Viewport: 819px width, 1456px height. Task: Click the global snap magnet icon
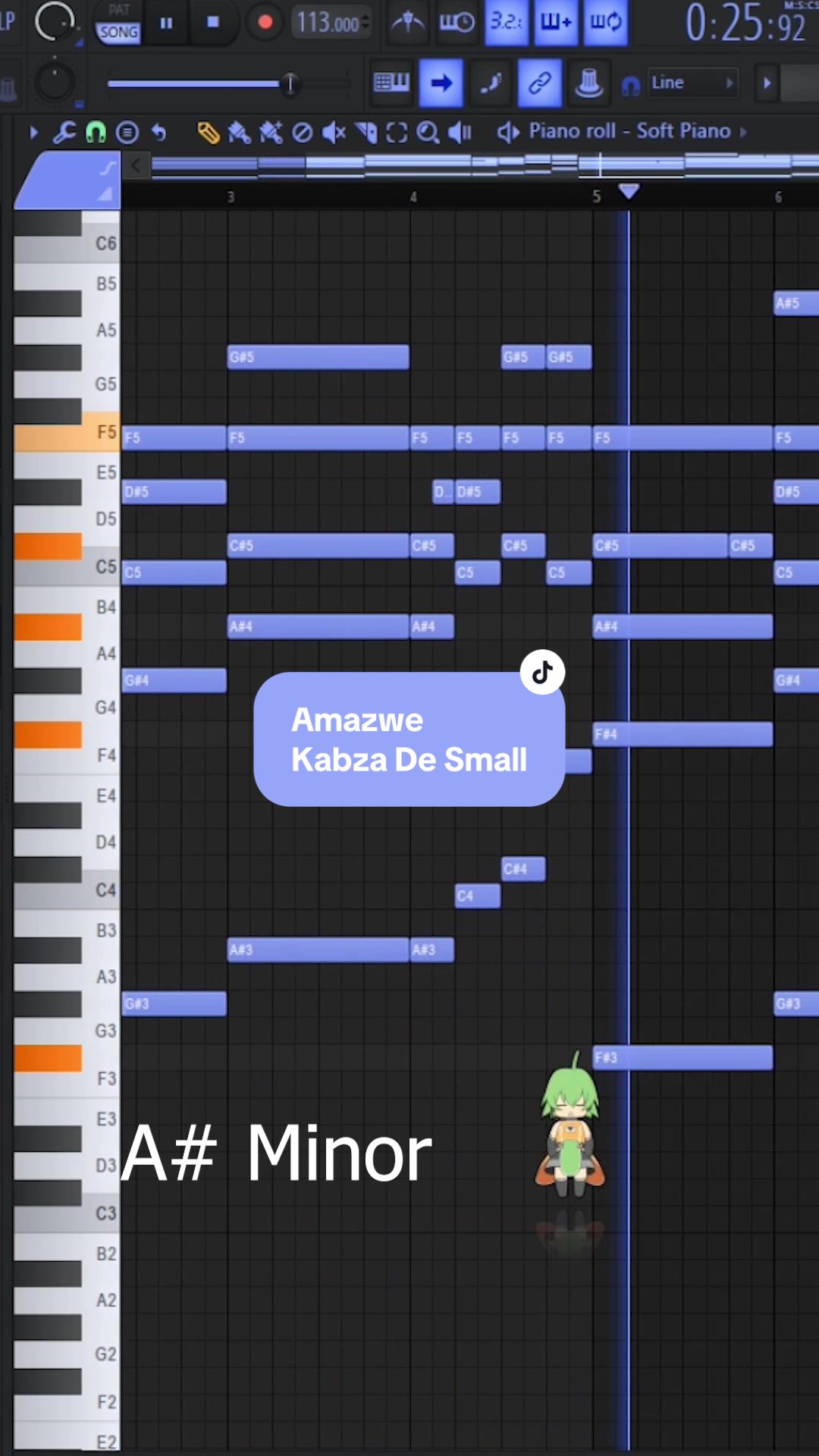pos(630,86)
